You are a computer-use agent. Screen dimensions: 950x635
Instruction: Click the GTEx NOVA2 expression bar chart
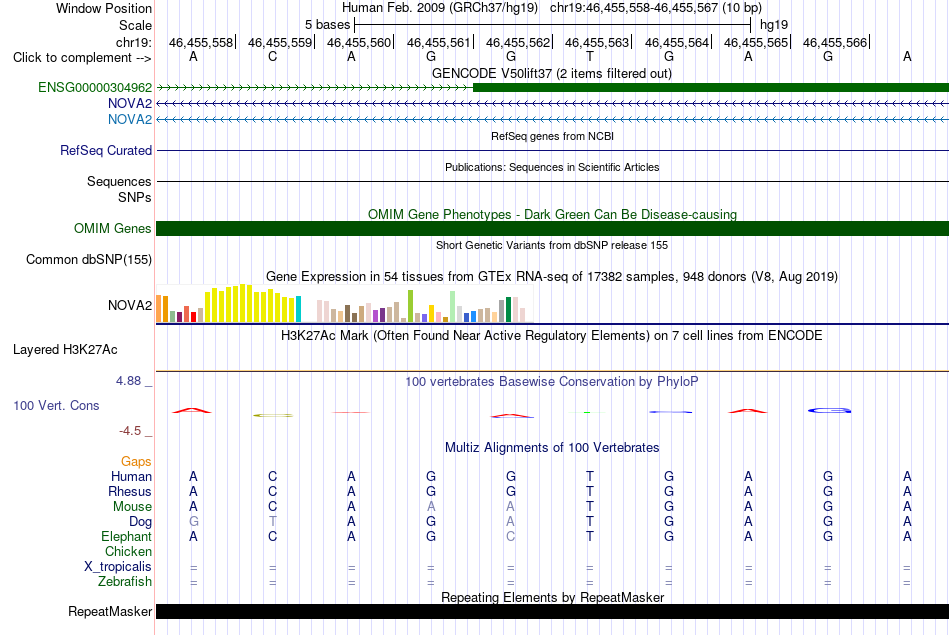coord(344,303)
